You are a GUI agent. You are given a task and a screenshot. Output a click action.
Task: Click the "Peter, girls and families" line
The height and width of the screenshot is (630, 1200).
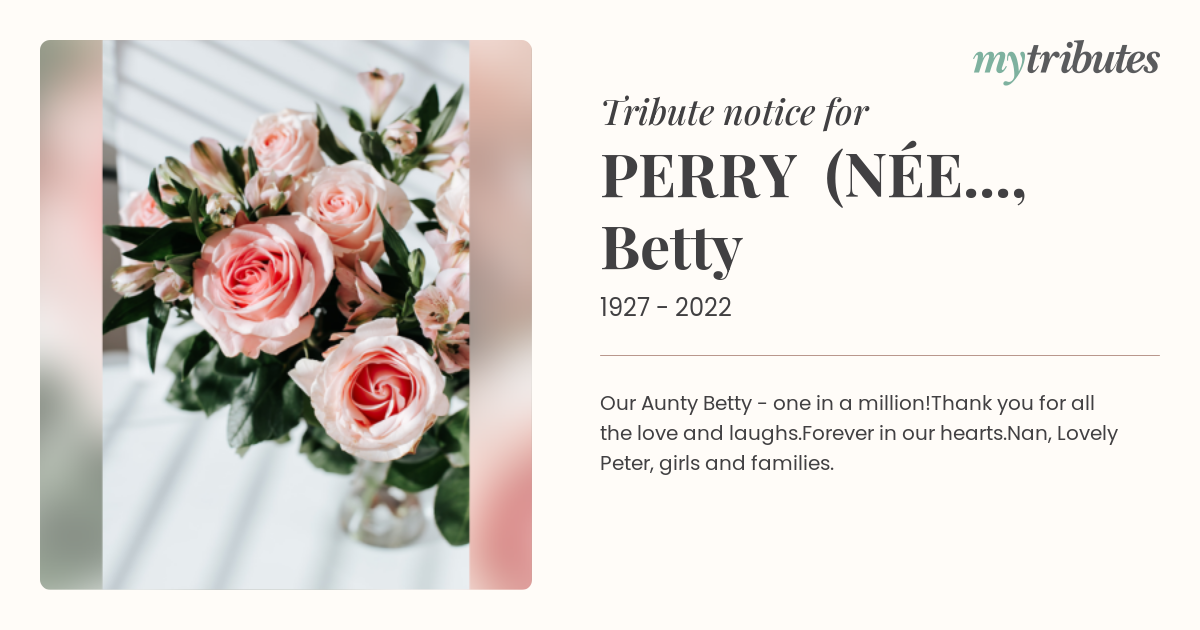point(717,465)
